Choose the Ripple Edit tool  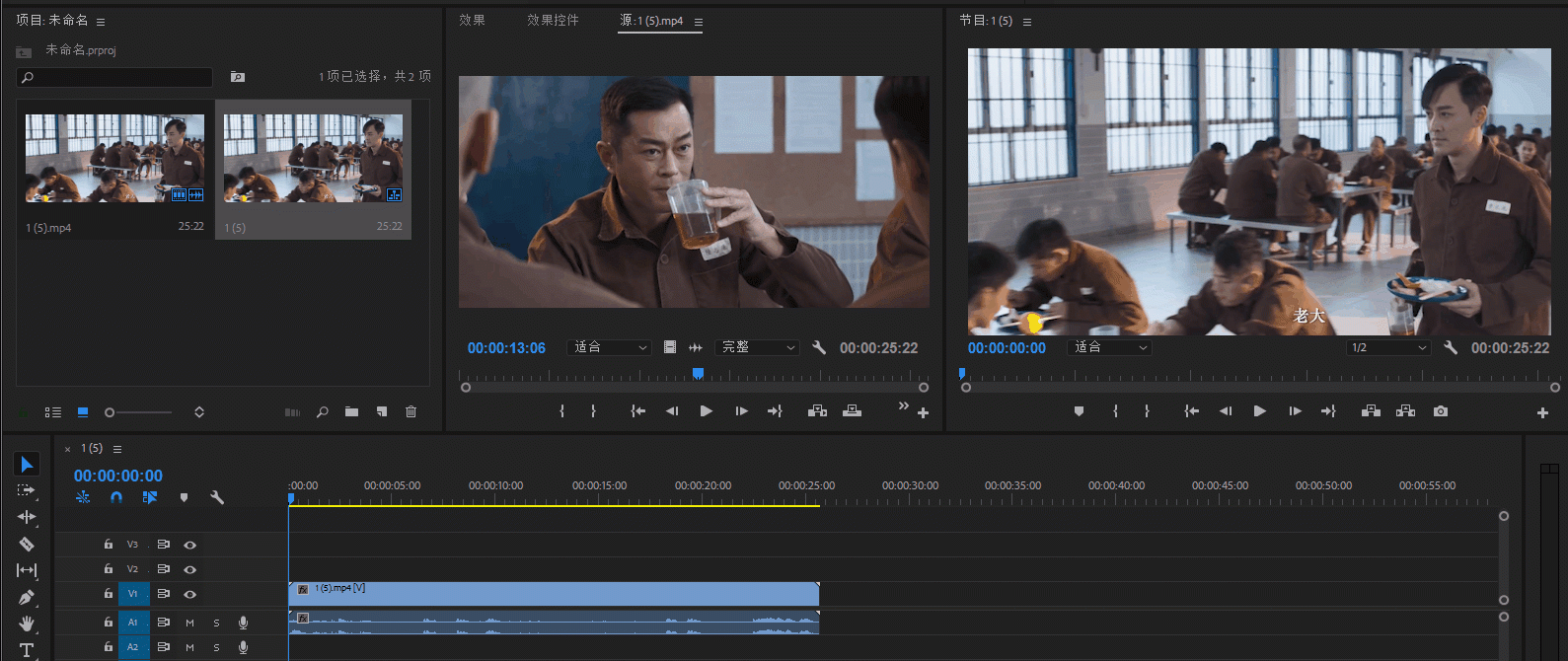point(27,517)
